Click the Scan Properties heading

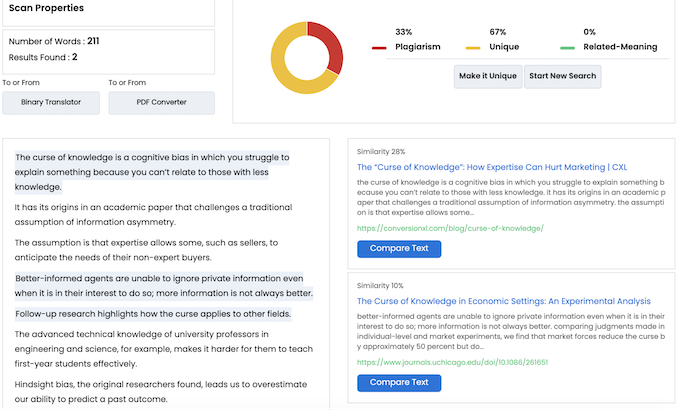point(46,8)
